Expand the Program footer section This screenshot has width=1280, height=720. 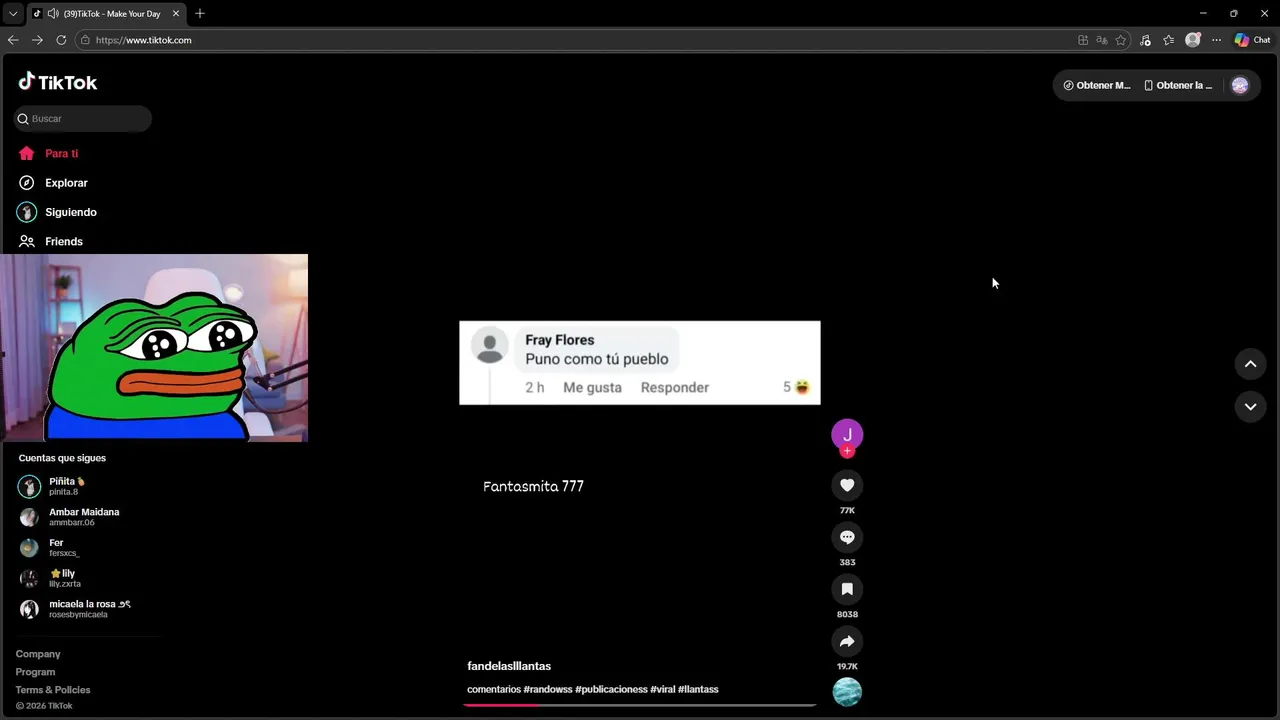click(x=35, y=672)
